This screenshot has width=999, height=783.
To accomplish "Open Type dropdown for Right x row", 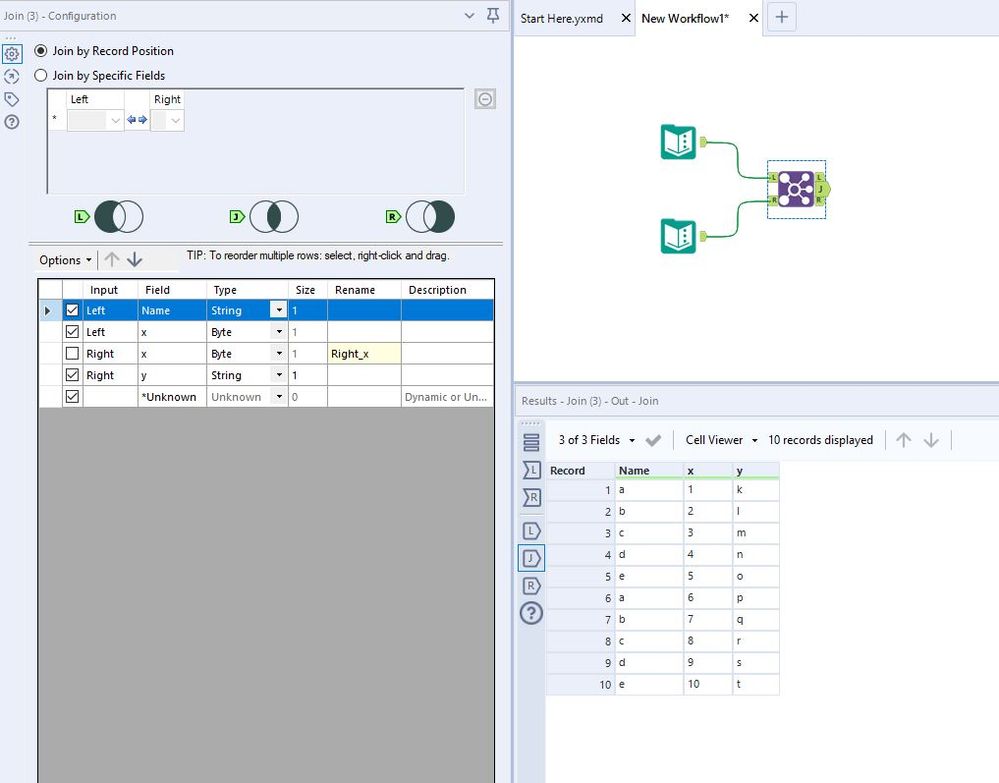I will [278, 353].
